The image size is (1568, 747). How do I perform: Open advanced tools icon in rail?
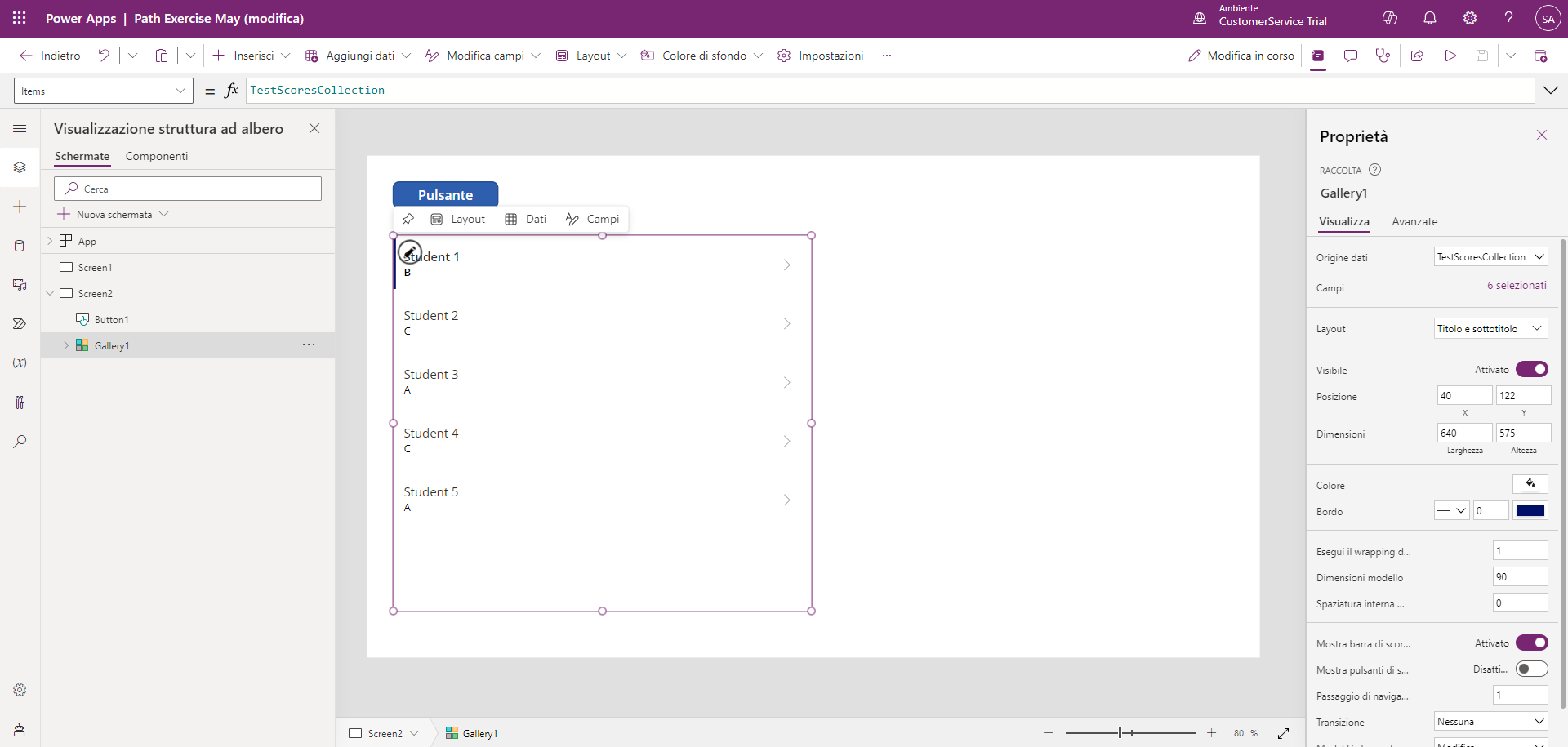click(x=20, y=402)
